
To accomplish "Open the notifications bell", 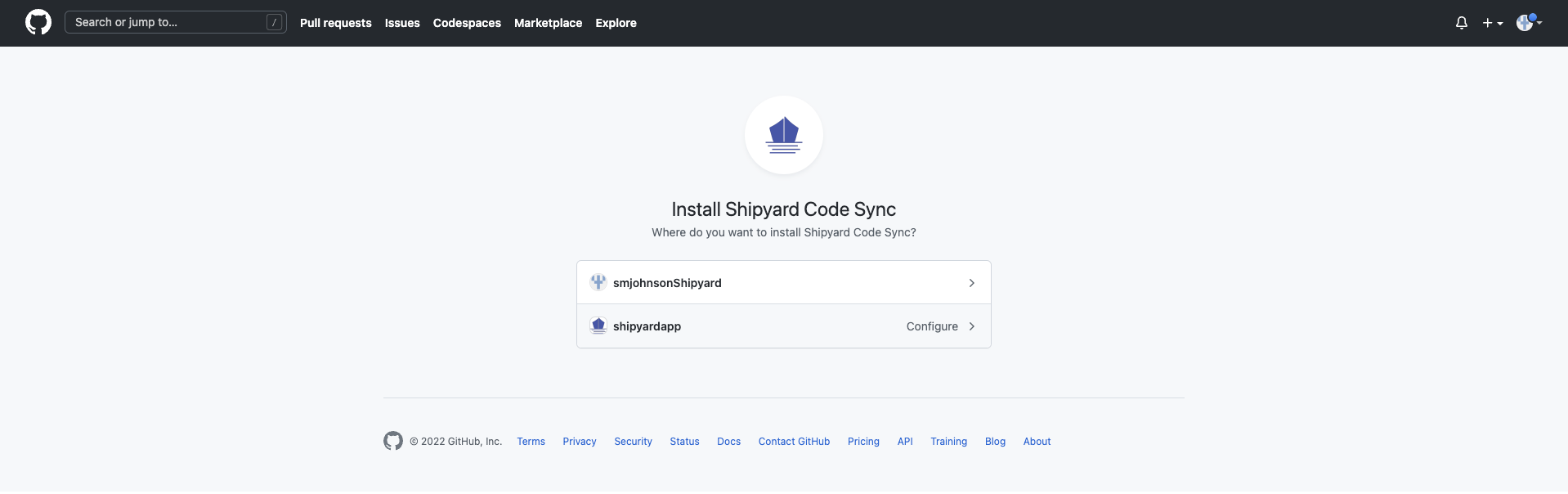I will coord(1462,23).
